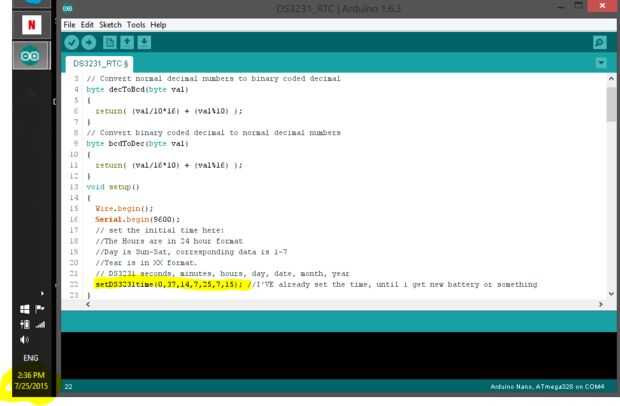620x406 pixels.
Task: Click the Arduino taskbar icon
Action: coord(30,56)
